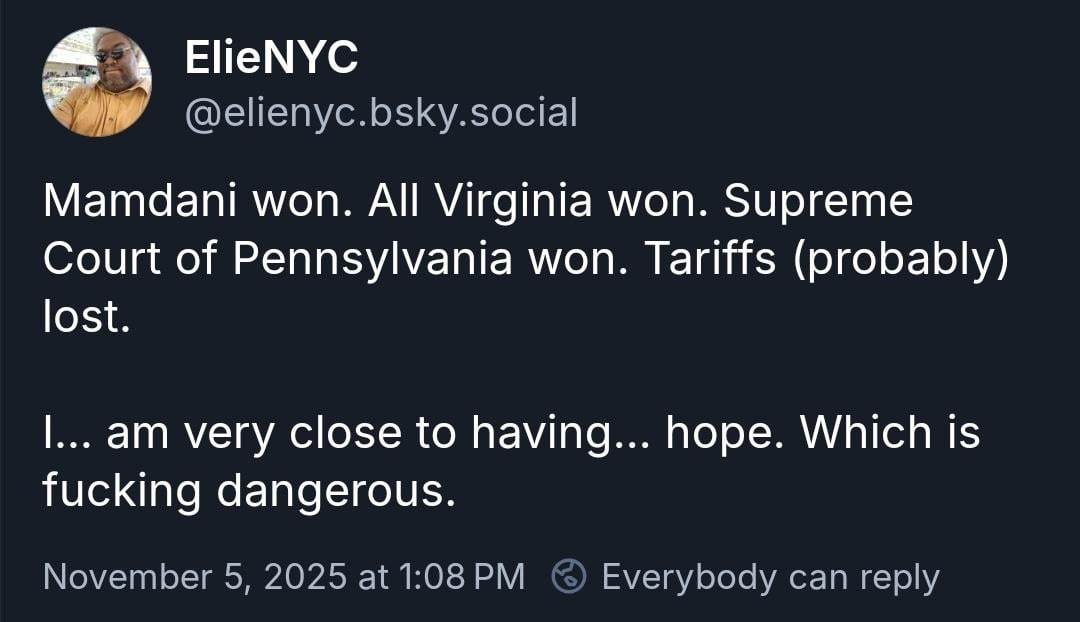The height and width of the screenshot is (622, 1080).
Task: Click the word "Tariffs" in the post
Action: [707, 260]
